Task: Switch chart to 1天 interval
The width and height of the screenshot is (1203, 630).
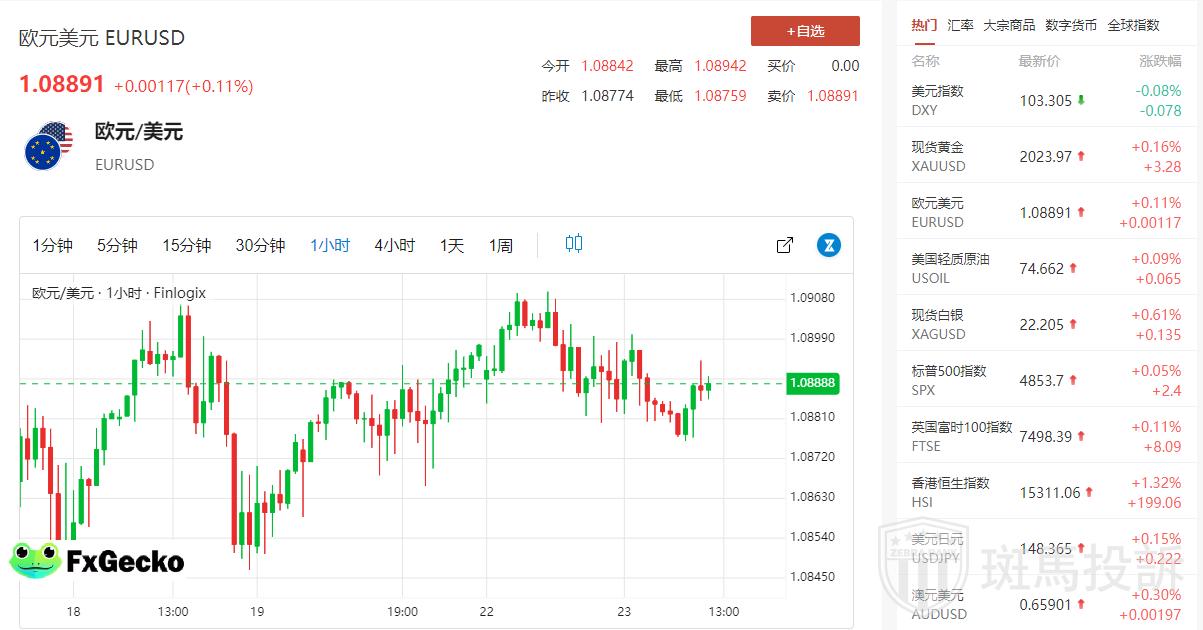Action: [x=452, y=245]
